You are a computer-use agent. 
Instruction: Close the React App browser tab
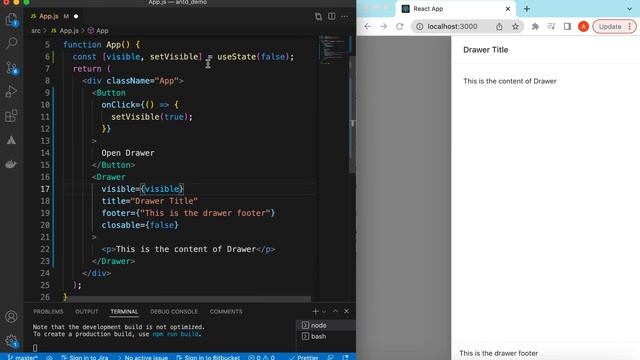[x=508, y=9]
